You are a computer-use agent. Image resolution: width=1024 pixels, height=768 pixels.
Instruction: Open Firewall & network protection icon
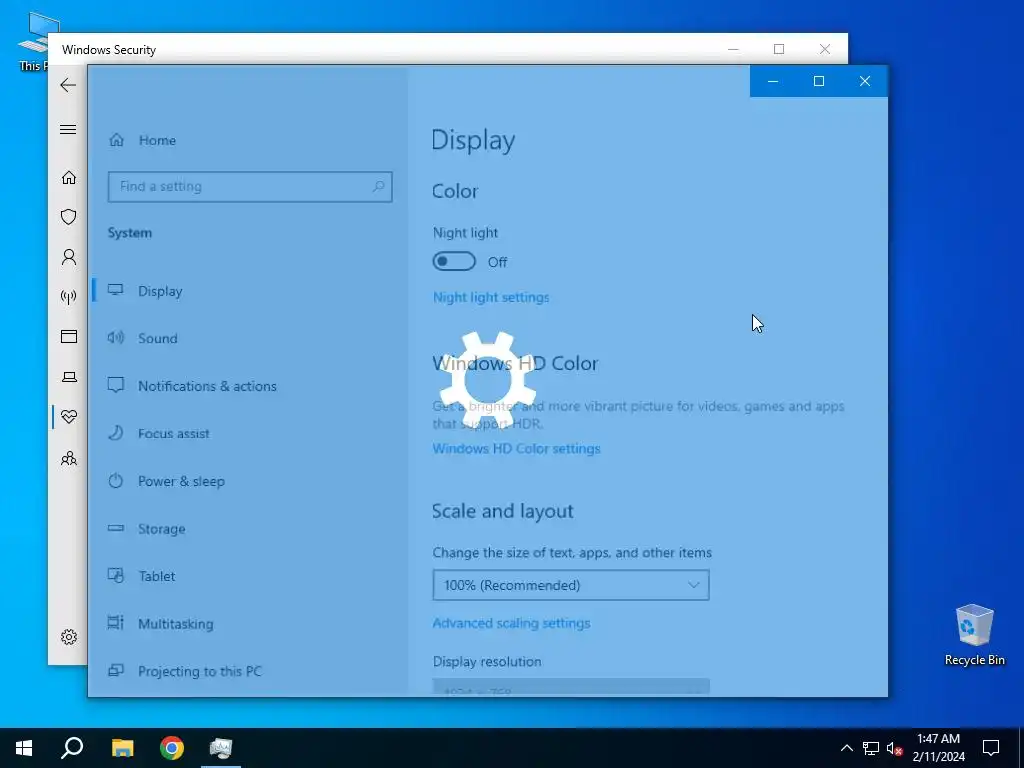[x=69, y=297]
